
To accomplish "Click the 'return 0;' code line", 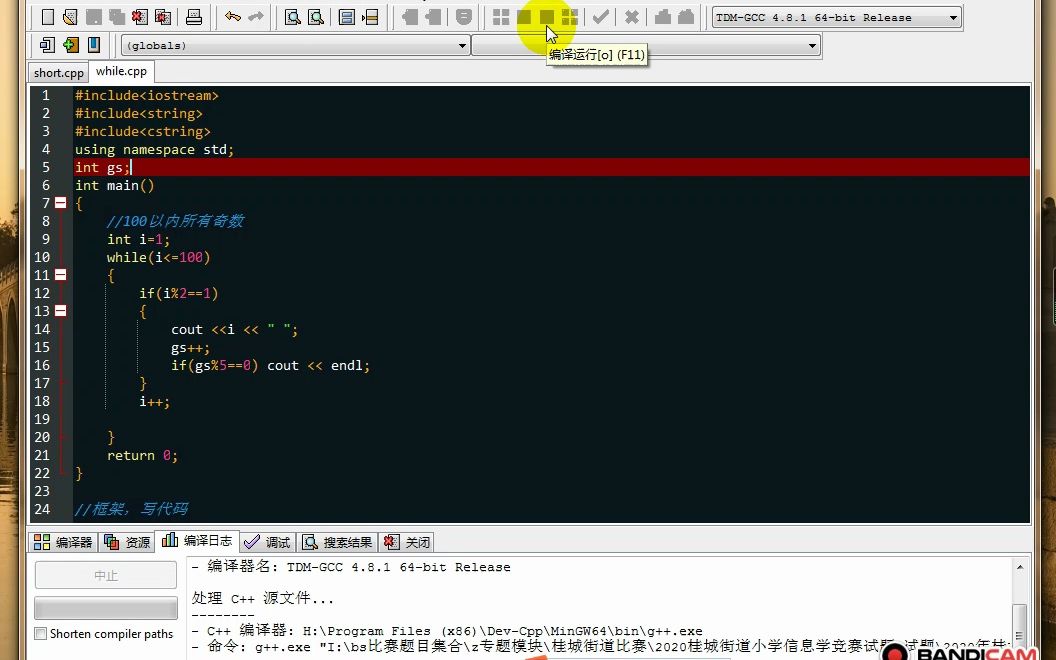I will [142, 455].
